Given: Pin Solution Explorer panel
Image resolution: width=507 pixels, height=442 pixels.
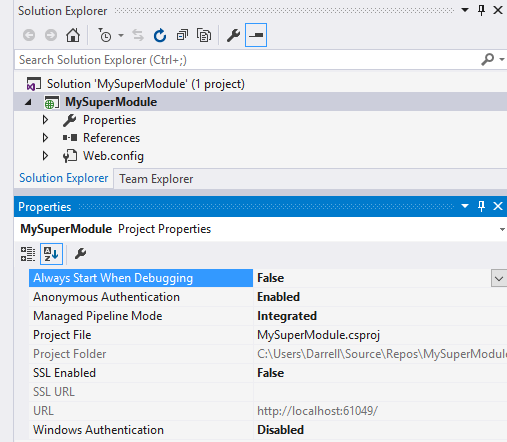Looking at the screenshot, I should (x=481, y=10).
